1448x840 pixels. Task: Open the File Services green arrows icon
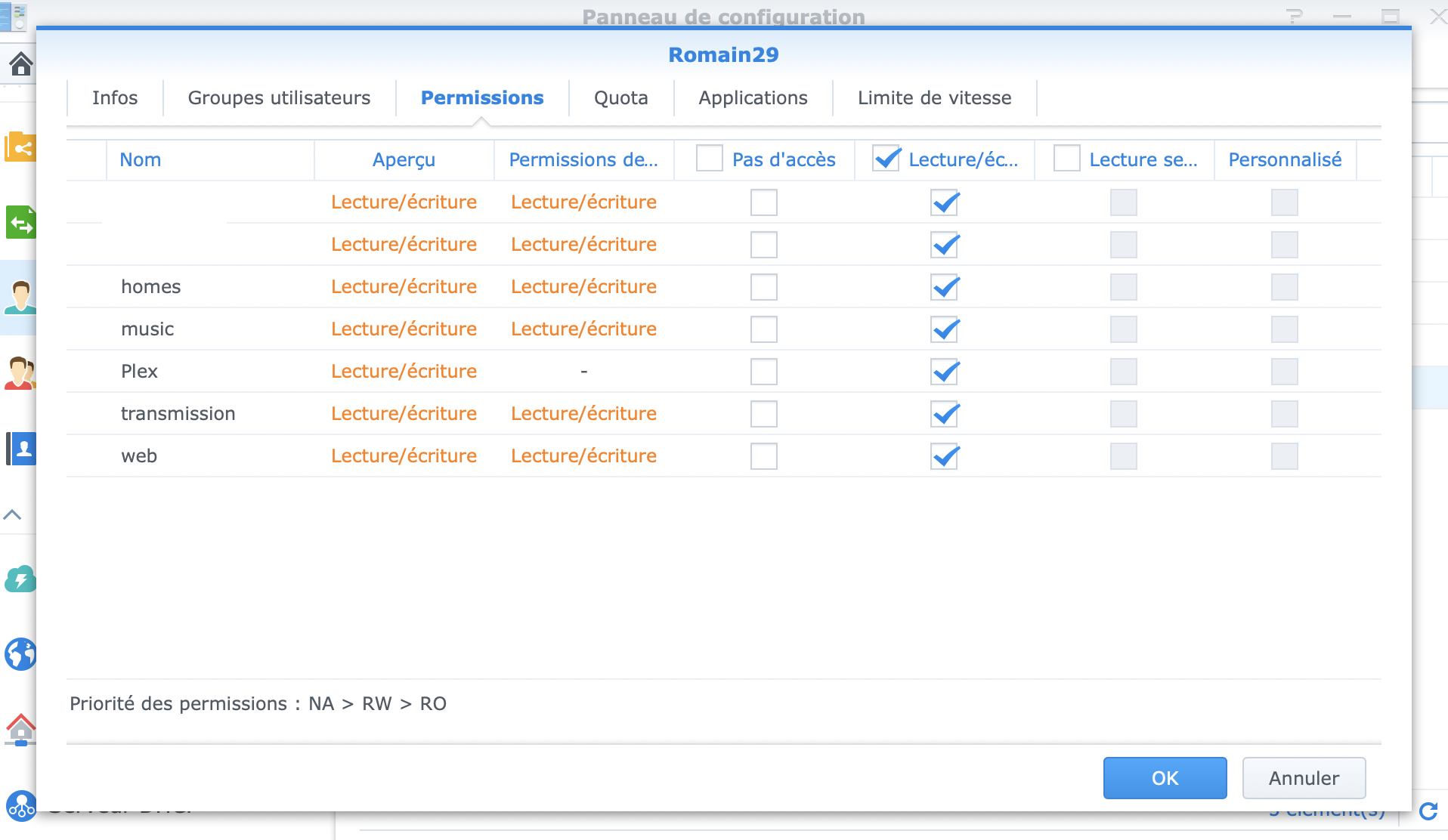(20, 223)
